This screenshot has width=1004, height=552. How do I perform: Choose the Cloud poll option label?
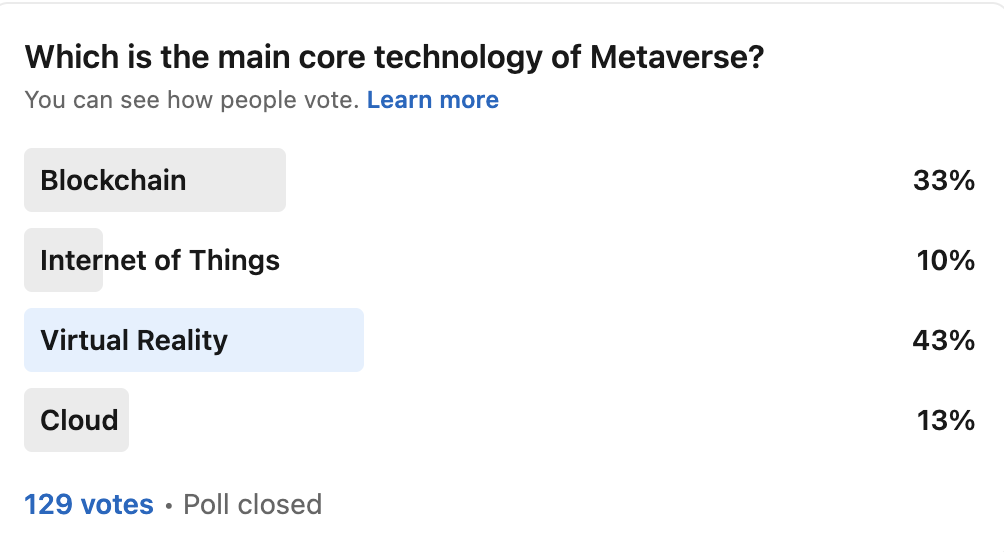click(79, 420)
